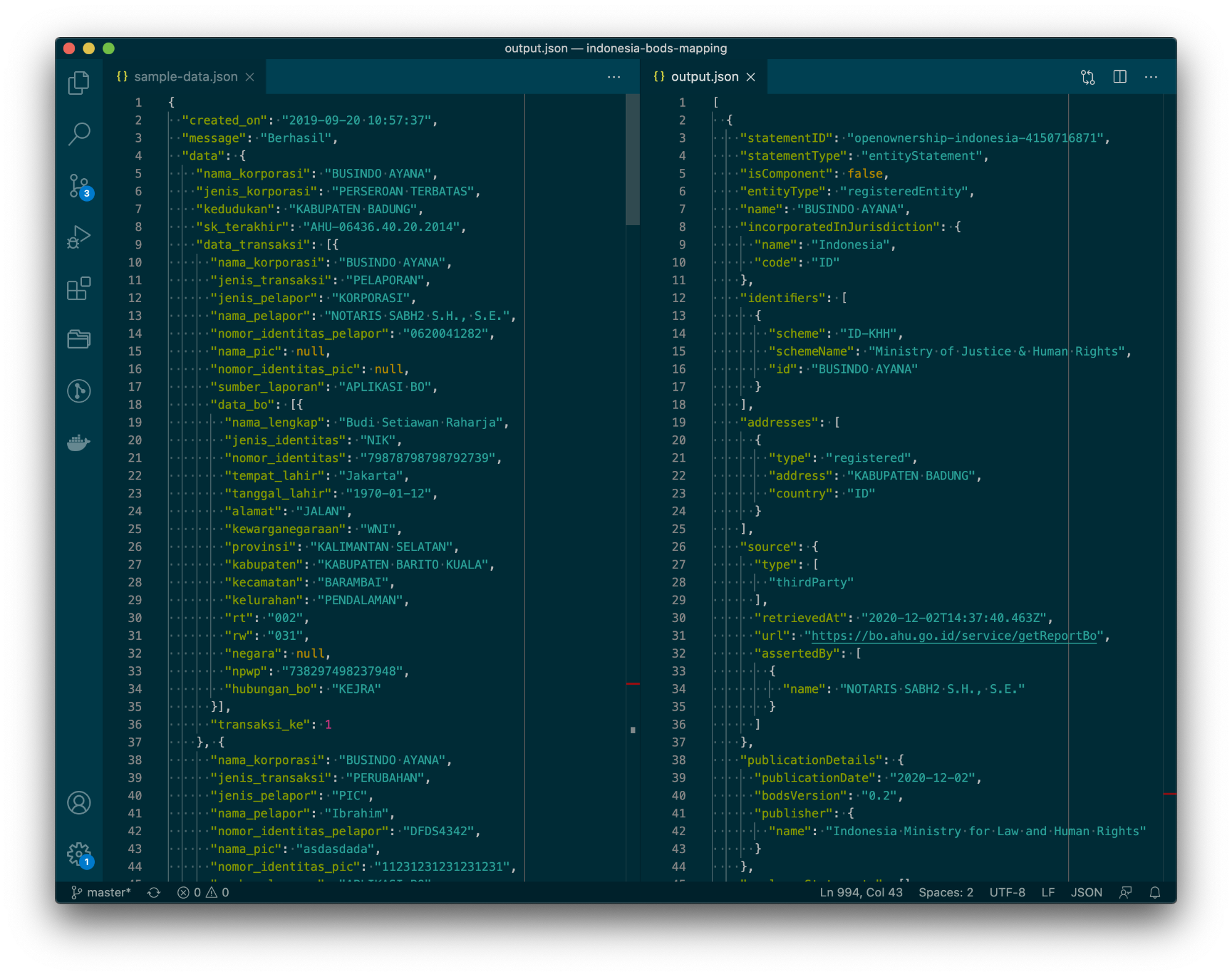
Task: Change end of line sequence LF
Action: pos(1048,893)
